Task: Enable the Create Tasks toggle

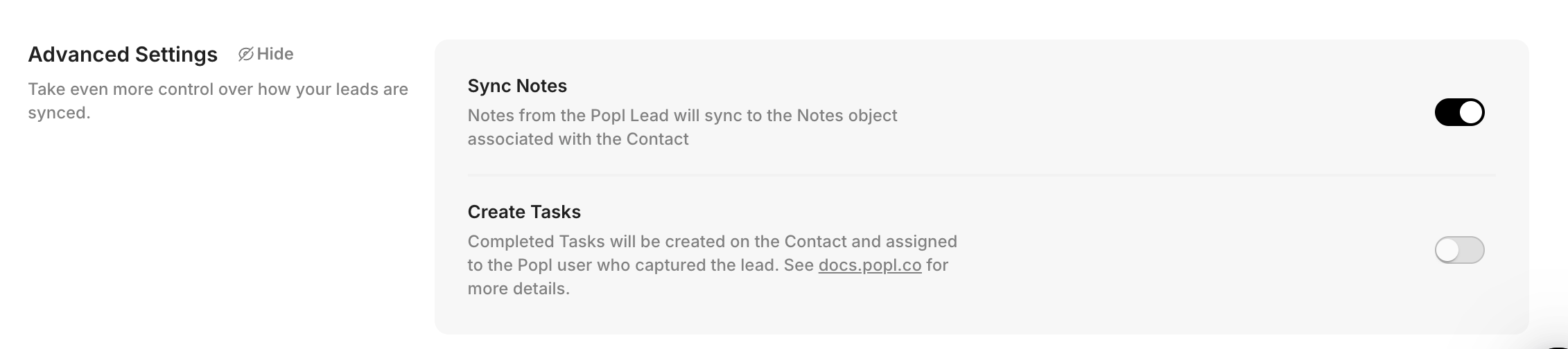Action: tap(1459, 250)
